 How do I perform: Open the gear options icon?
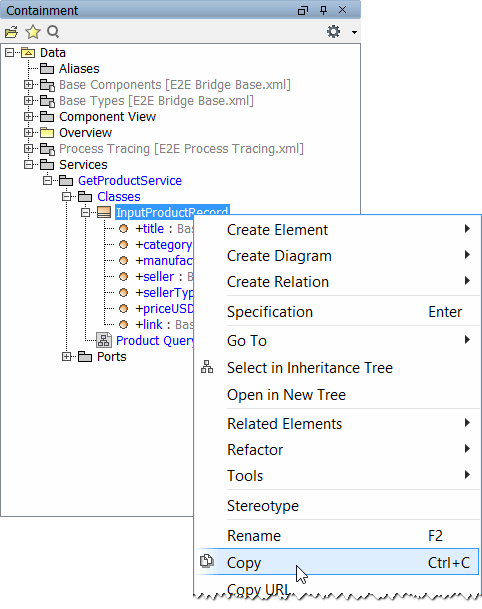(333, 31)
